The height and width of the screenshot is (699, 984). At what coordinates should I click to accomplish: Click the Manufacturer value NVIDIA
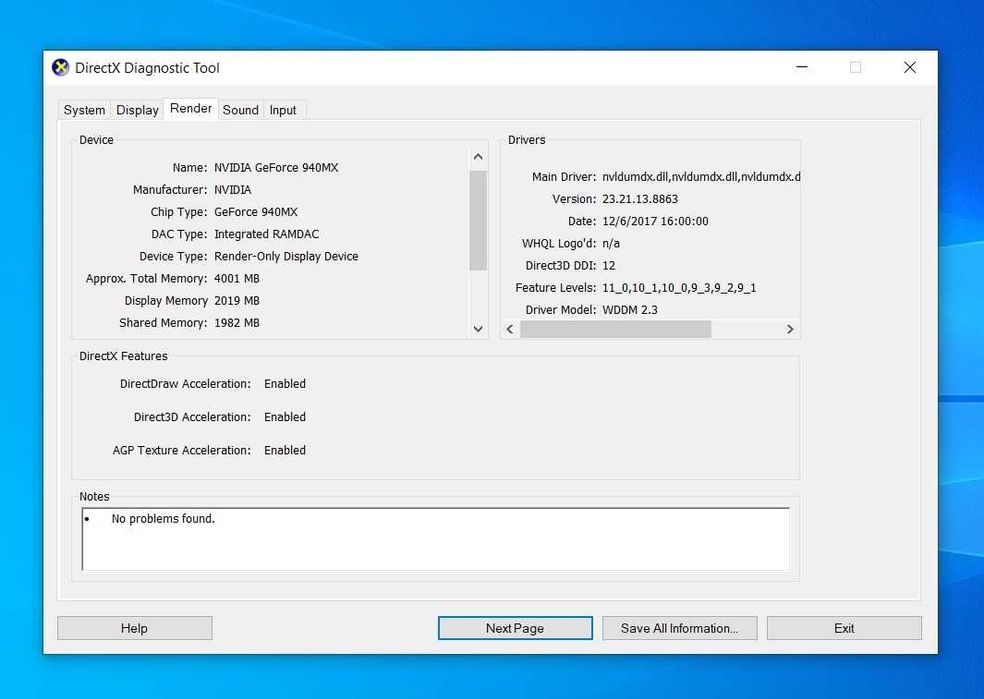(x=233, y=189)
